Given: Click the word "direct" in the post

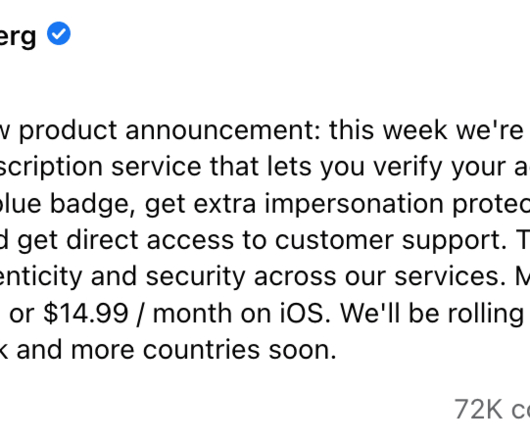Looking at the screenshot, I should (102, 240).
